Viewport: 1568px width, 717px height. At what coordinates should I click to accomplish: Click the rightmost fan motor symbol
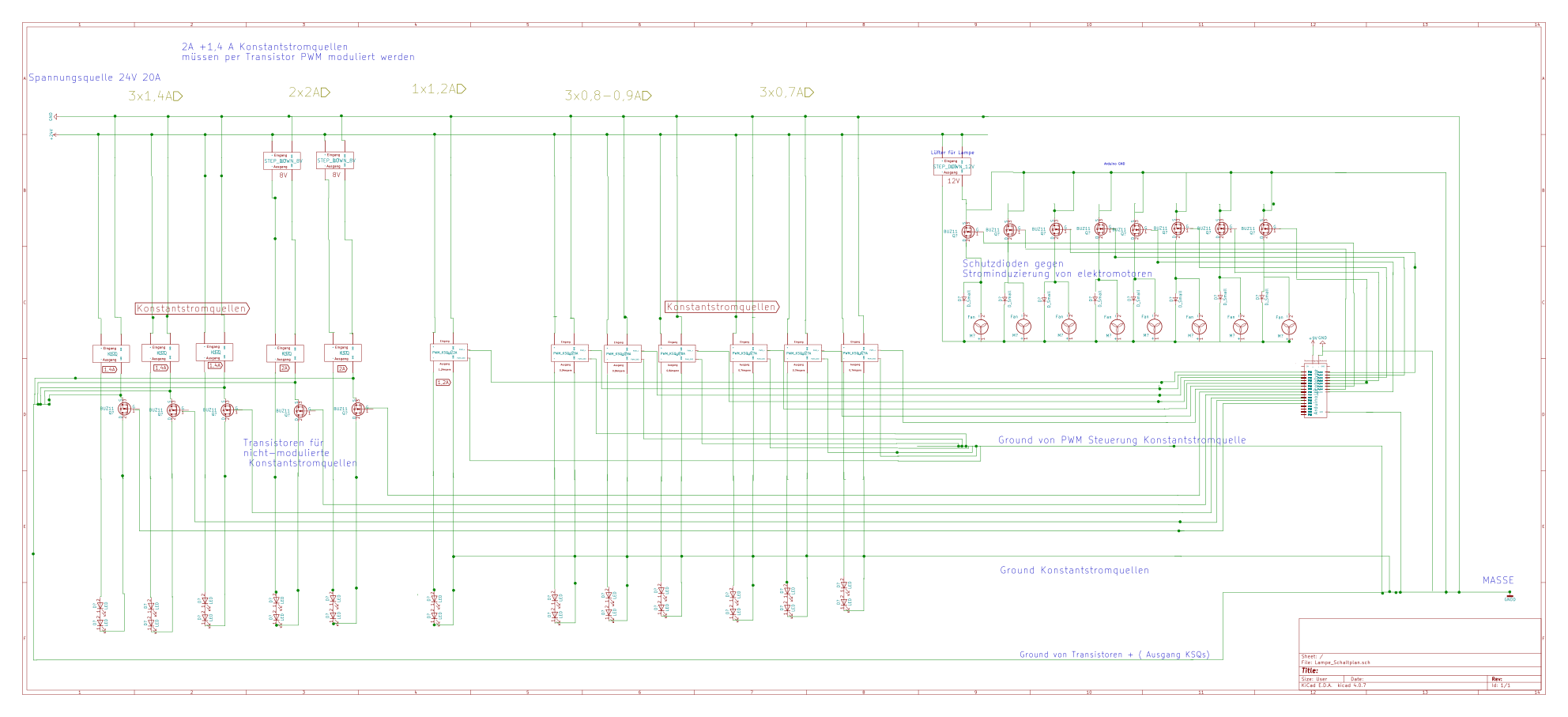(x=1288, y=326)
